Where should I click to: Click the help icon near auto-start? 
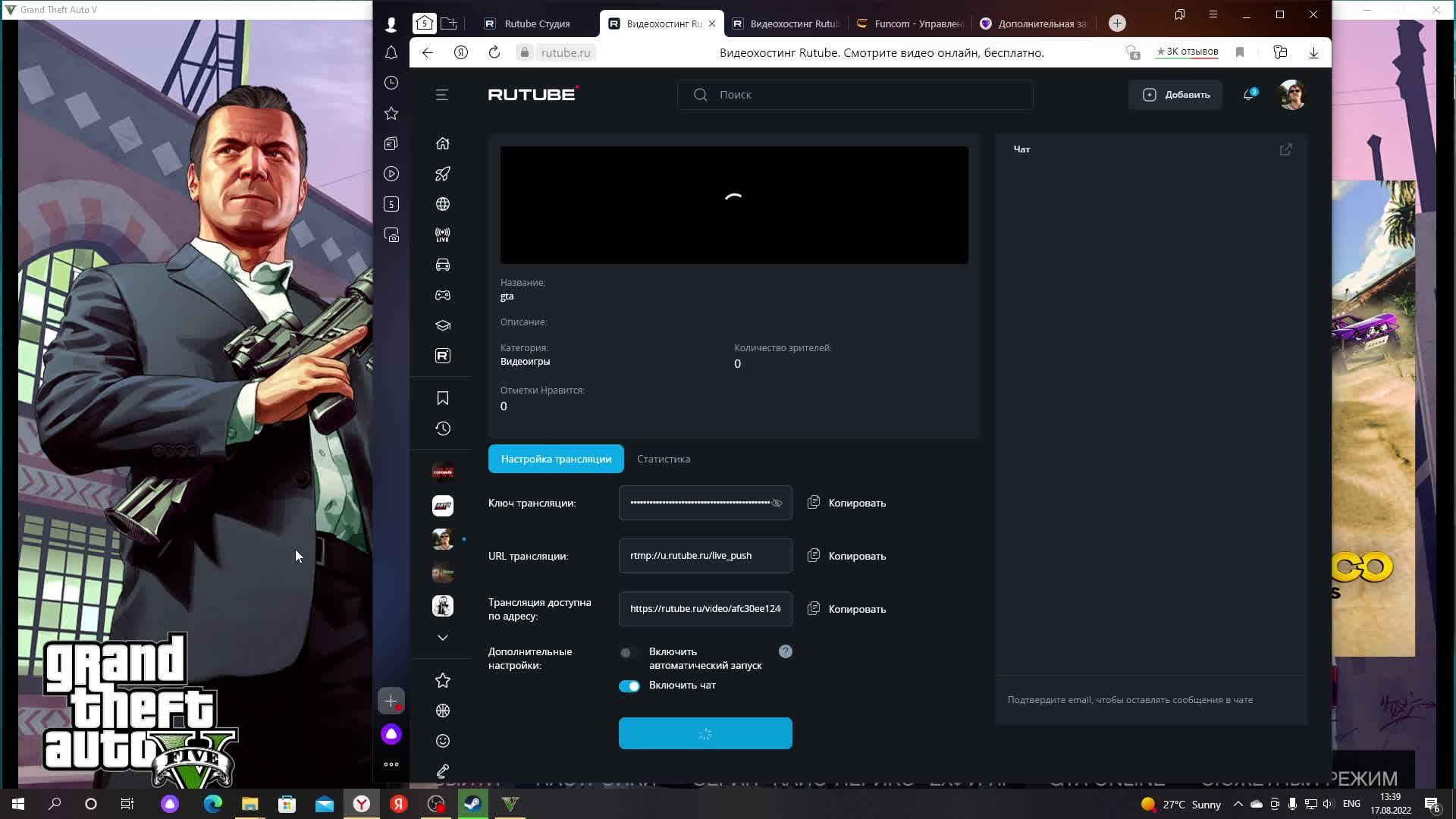tap(786, 651)
